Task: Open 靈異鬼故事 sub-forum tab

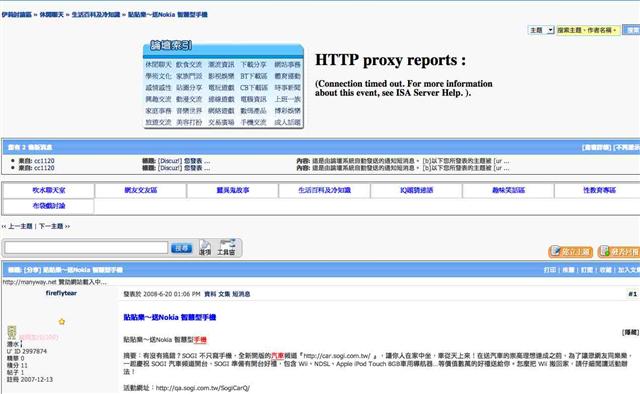Action: point(233,190)
